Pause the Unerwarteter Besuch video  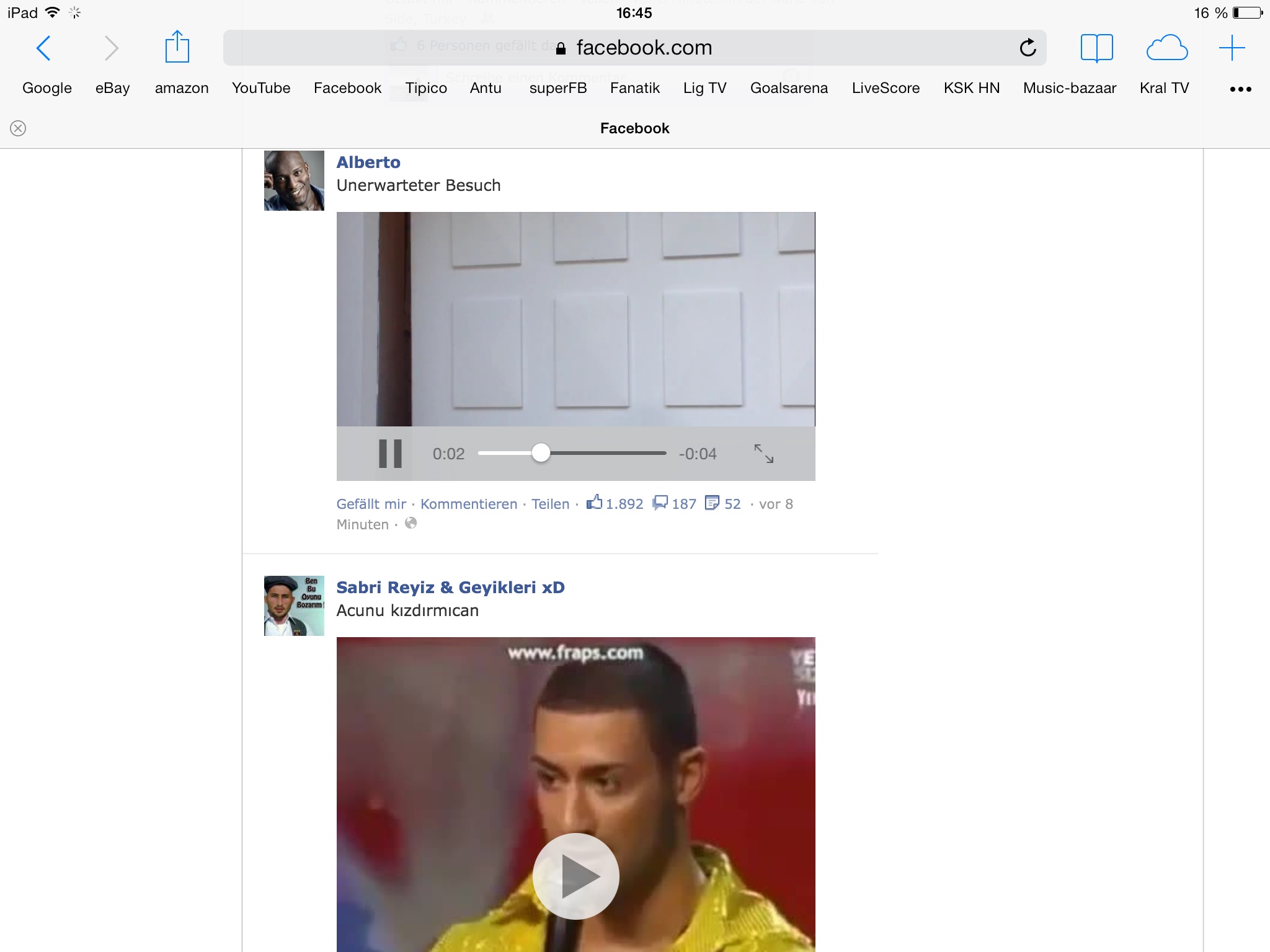pos(390,454)
